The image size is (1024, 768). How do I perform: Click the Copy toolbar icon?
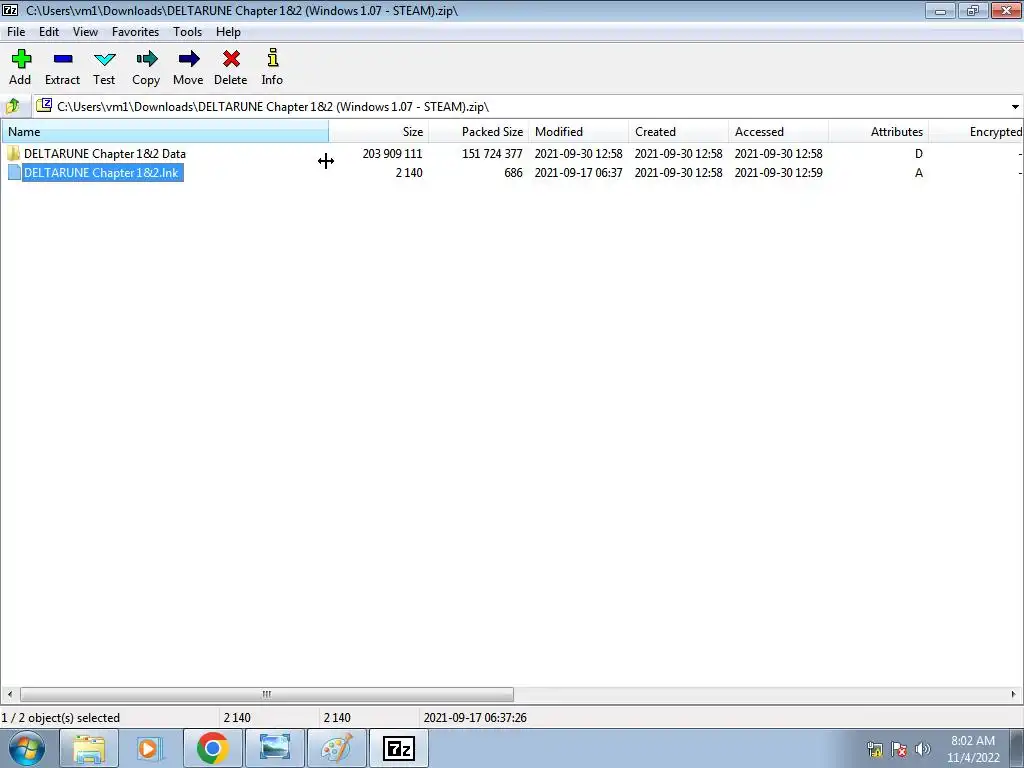tap(146, 59)
